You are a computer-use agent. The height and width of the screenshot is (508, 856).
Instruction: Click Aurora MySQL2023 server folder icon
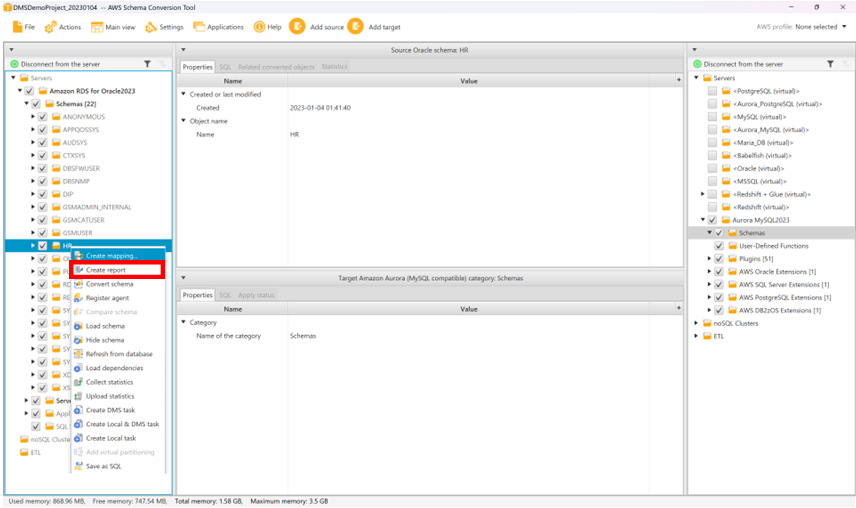726,220
